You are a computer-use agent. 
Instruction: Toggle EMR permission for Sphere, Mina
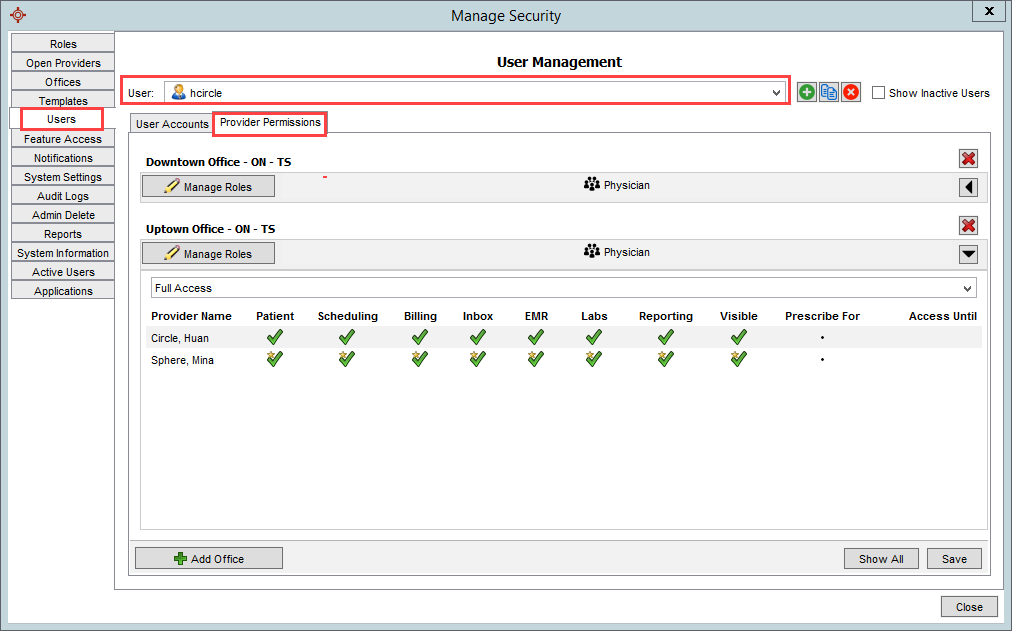pos(535,359)
